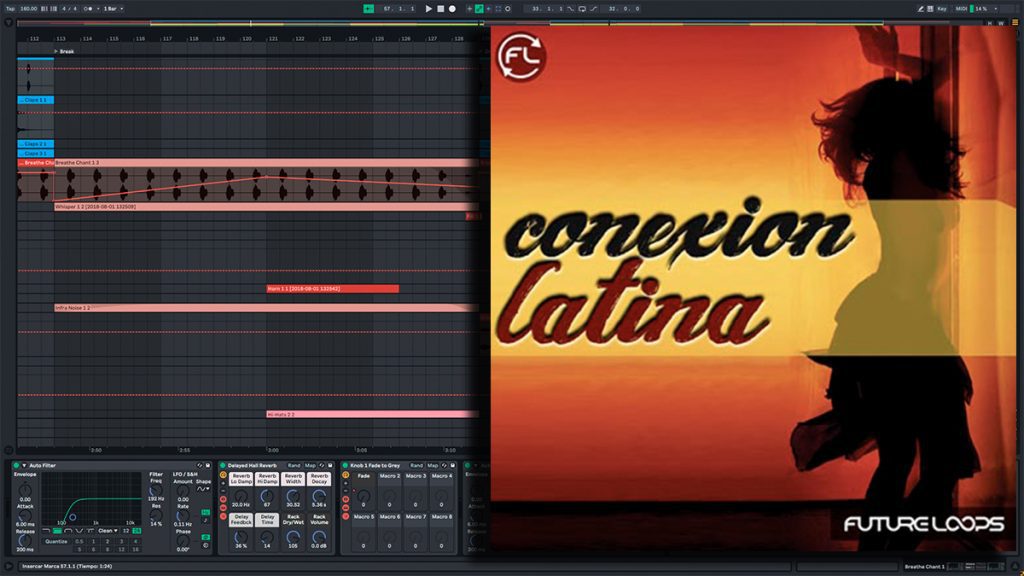
Task: Open the Clean circuit type dropdown
Action: 108,530
